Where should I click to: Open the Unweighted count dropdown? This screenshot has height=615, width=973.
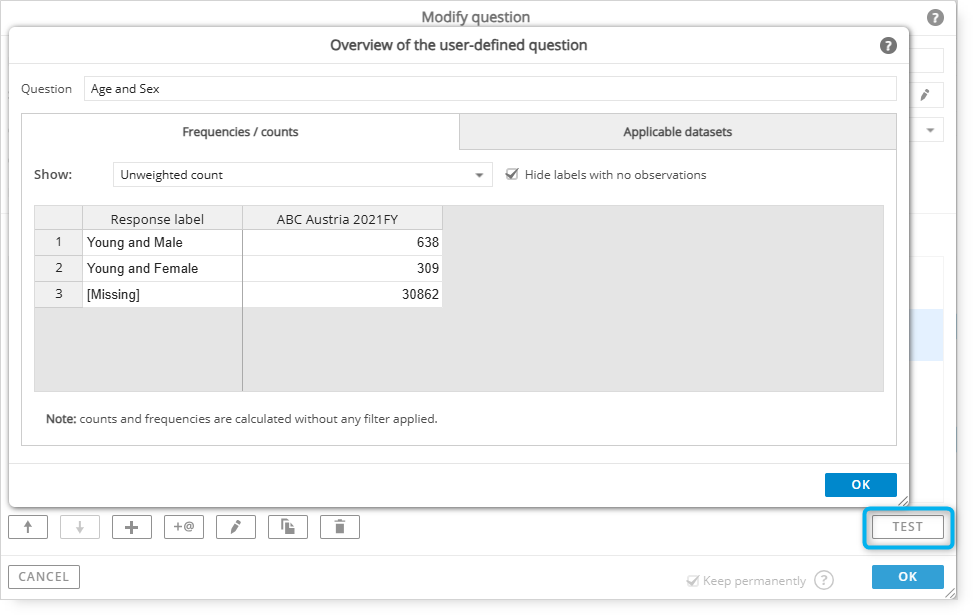[x=303, y=175]
